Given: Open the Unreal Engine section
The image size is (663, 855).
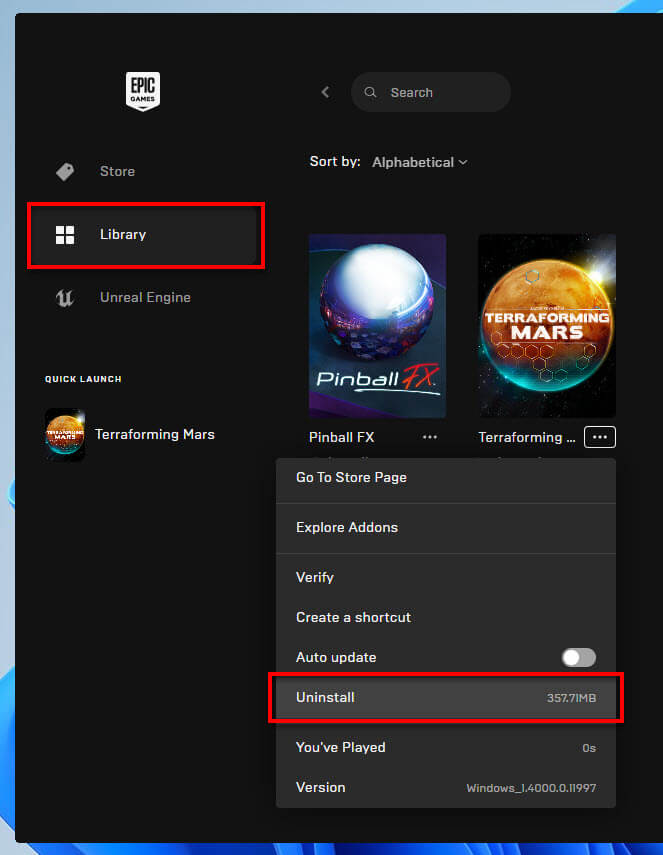Looking at the screenshot, I should [x=143, y=298].
